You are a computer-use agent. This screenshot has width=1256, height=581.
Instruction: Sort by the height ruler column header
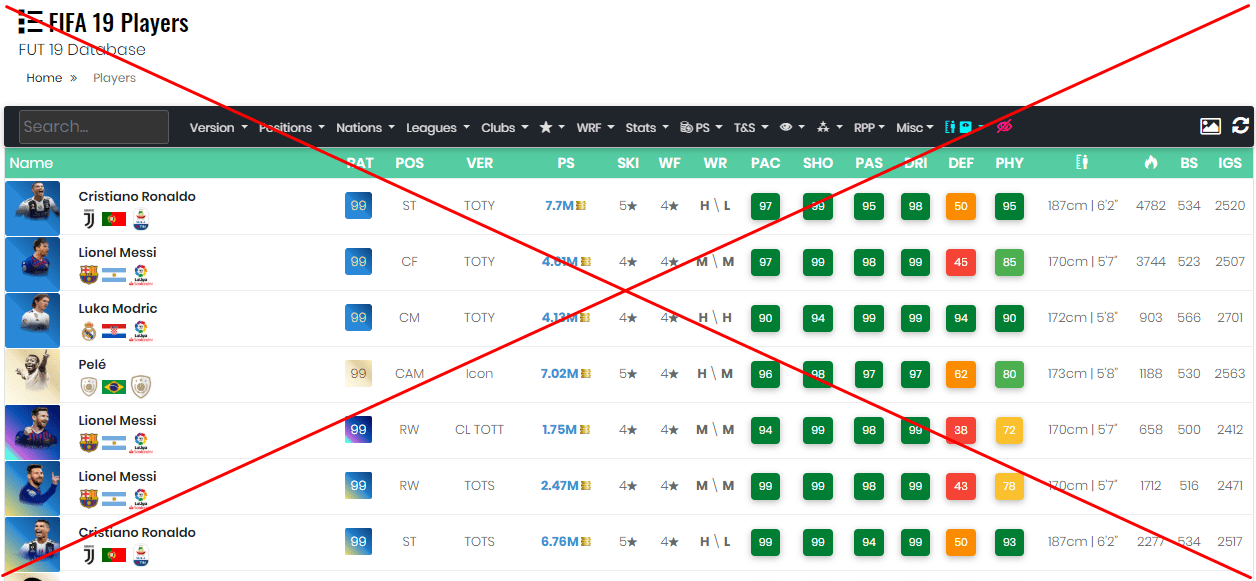(1081, 162)
